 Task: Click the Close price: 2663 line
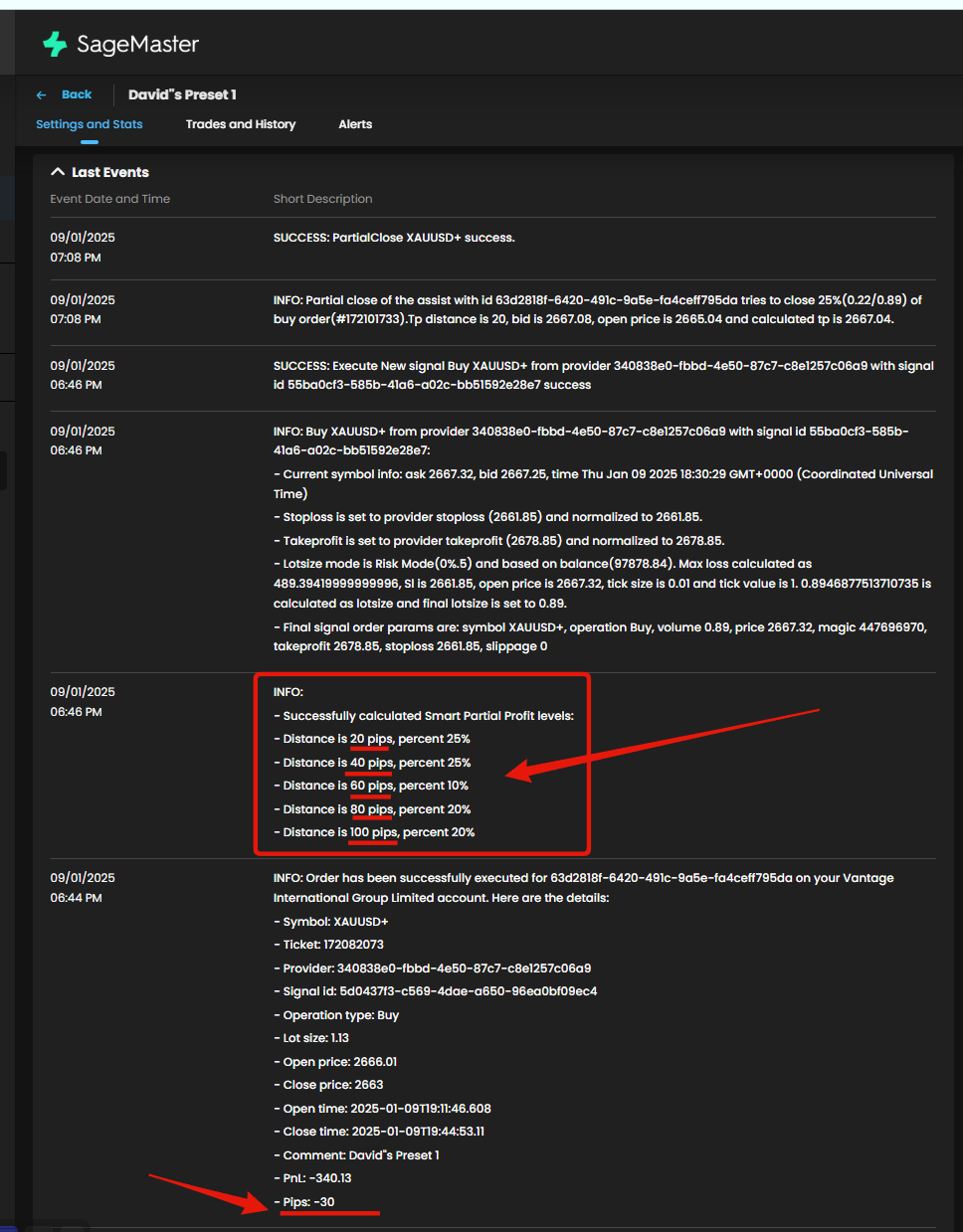pos(328,1085)
